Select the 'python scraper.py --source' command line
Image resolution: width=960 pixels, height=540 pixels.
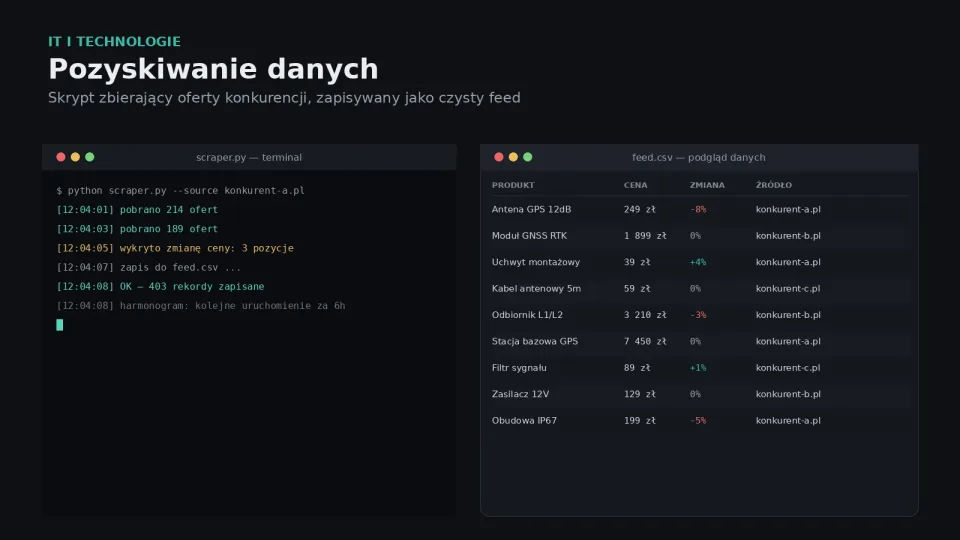pos(180,190)
